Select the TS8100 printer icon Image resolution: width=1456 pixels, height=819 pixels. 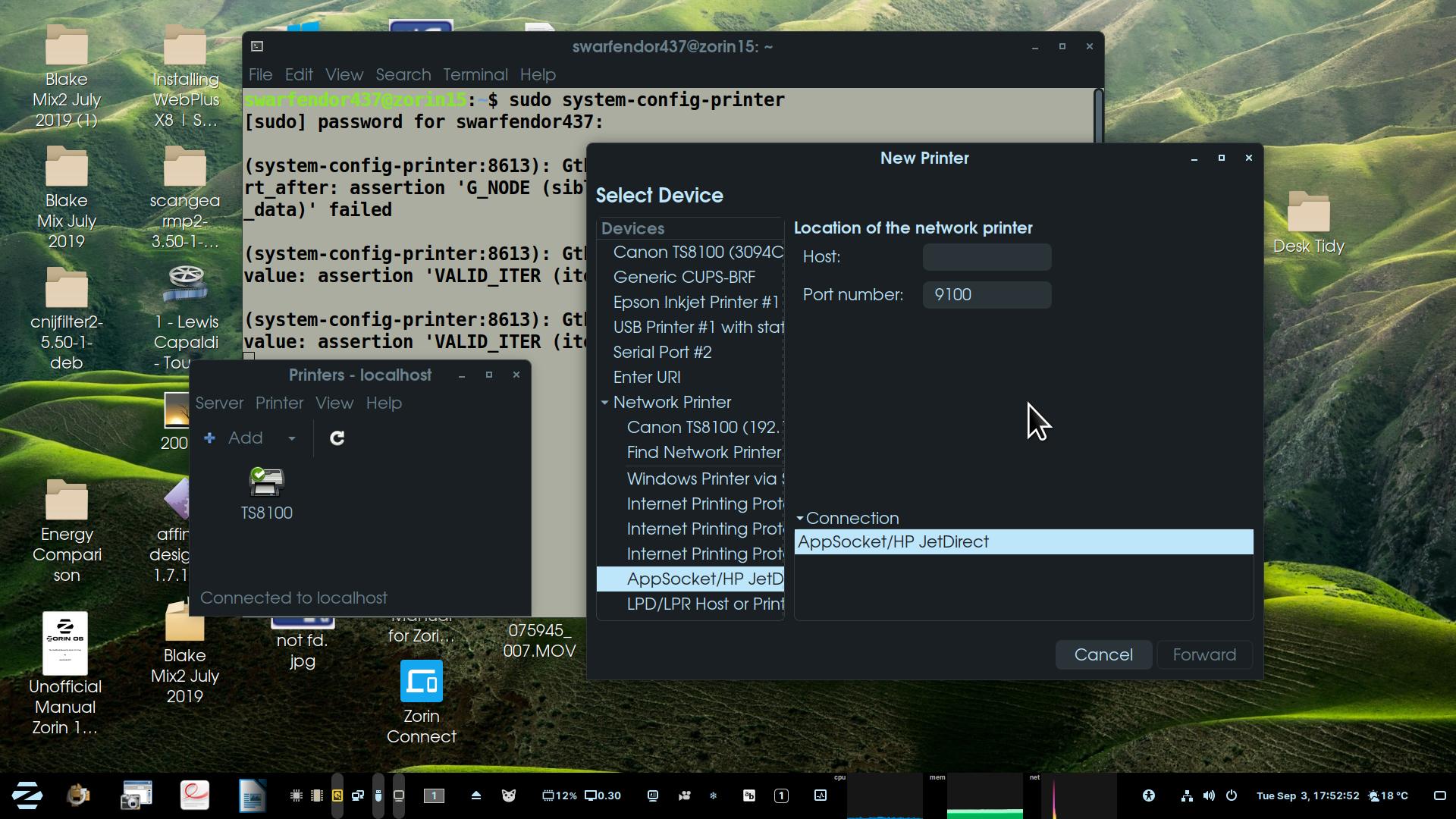(266, 483)
